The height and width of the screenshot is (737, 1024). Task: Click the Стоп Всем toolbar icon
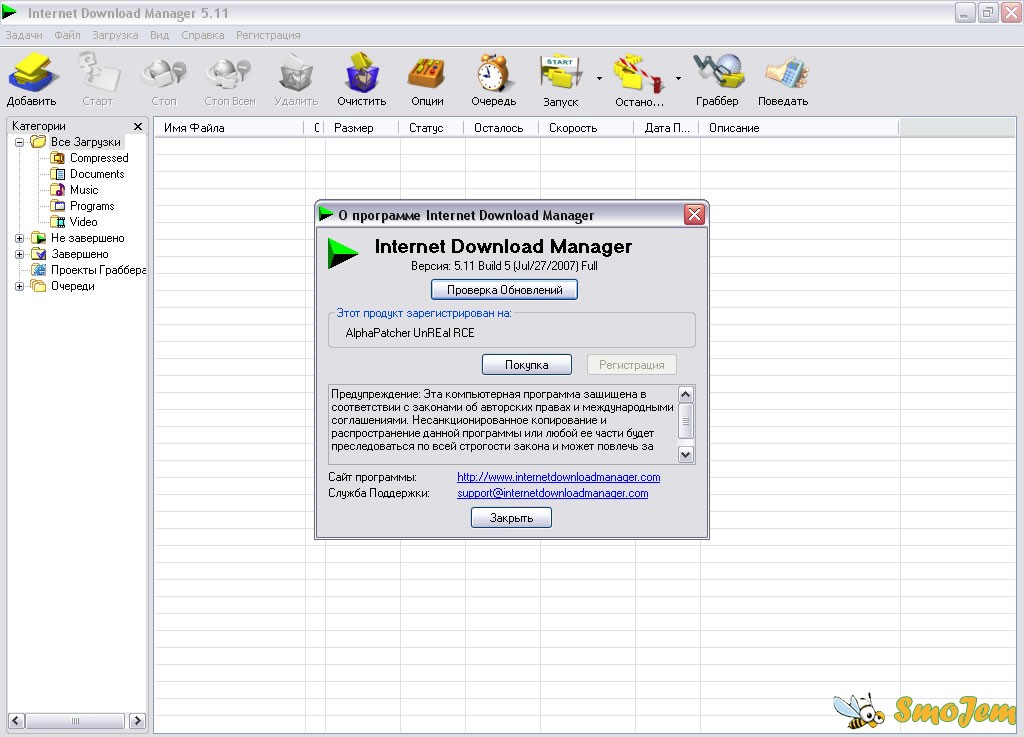(229, 73)
